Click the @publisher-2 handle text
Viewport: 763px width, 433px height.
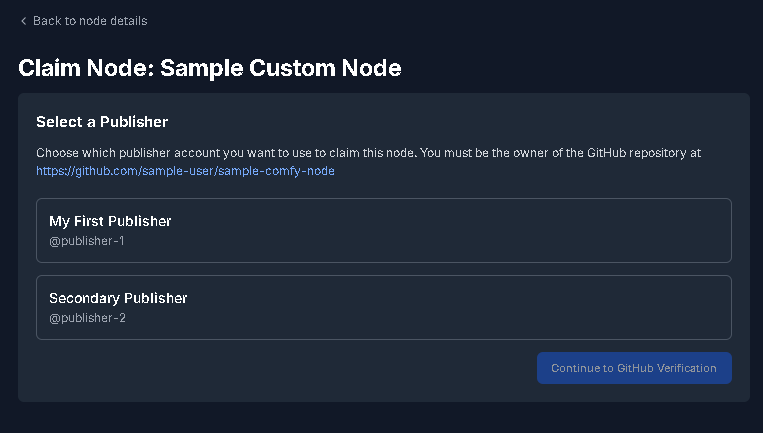(87, 318)
